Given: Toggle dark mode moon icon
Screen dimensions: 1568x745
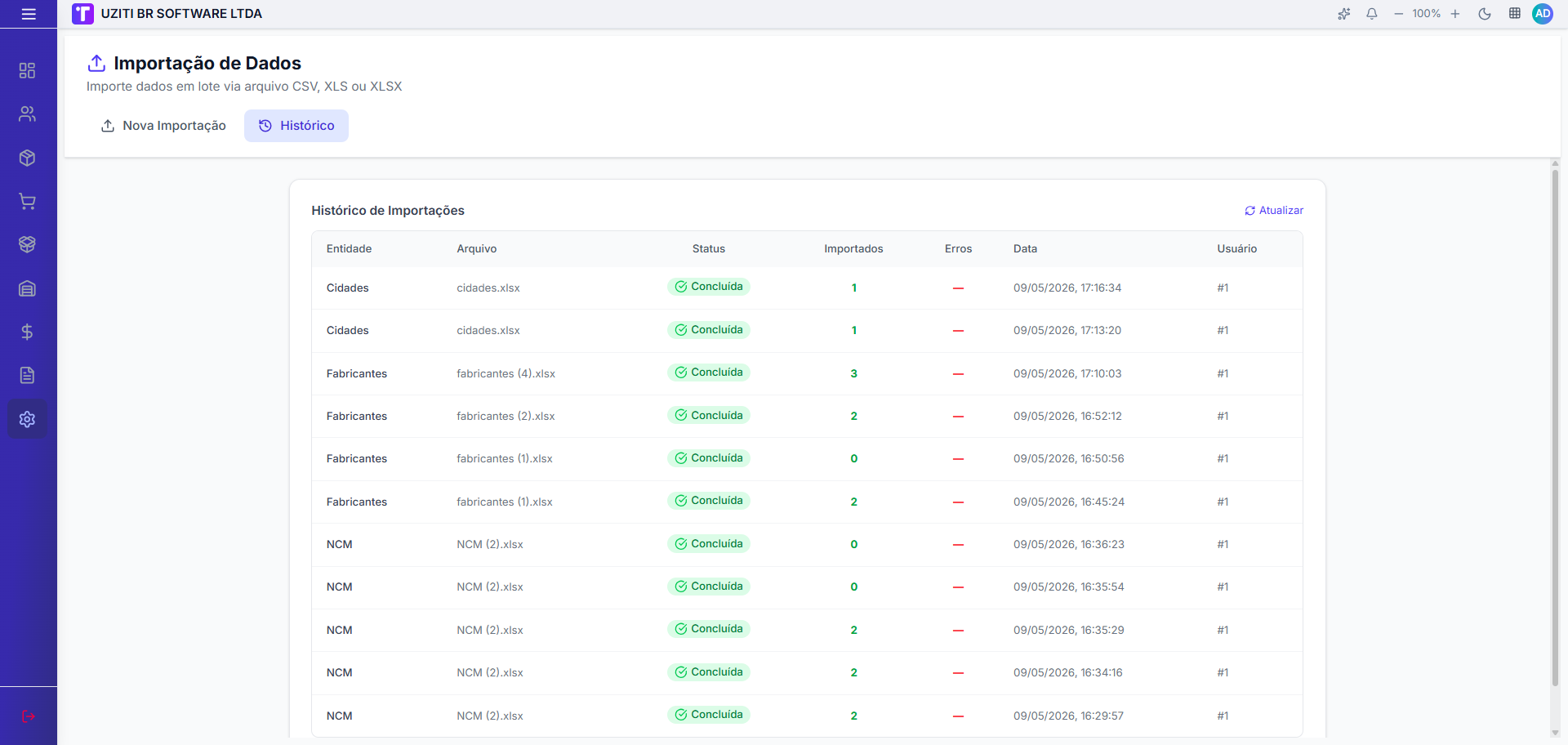Looking at the screenshot, I should tap(1485, 14).
